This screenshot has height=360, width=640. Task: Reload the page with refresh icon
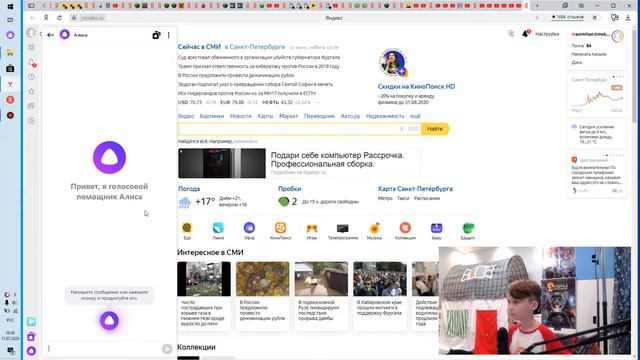59,18
